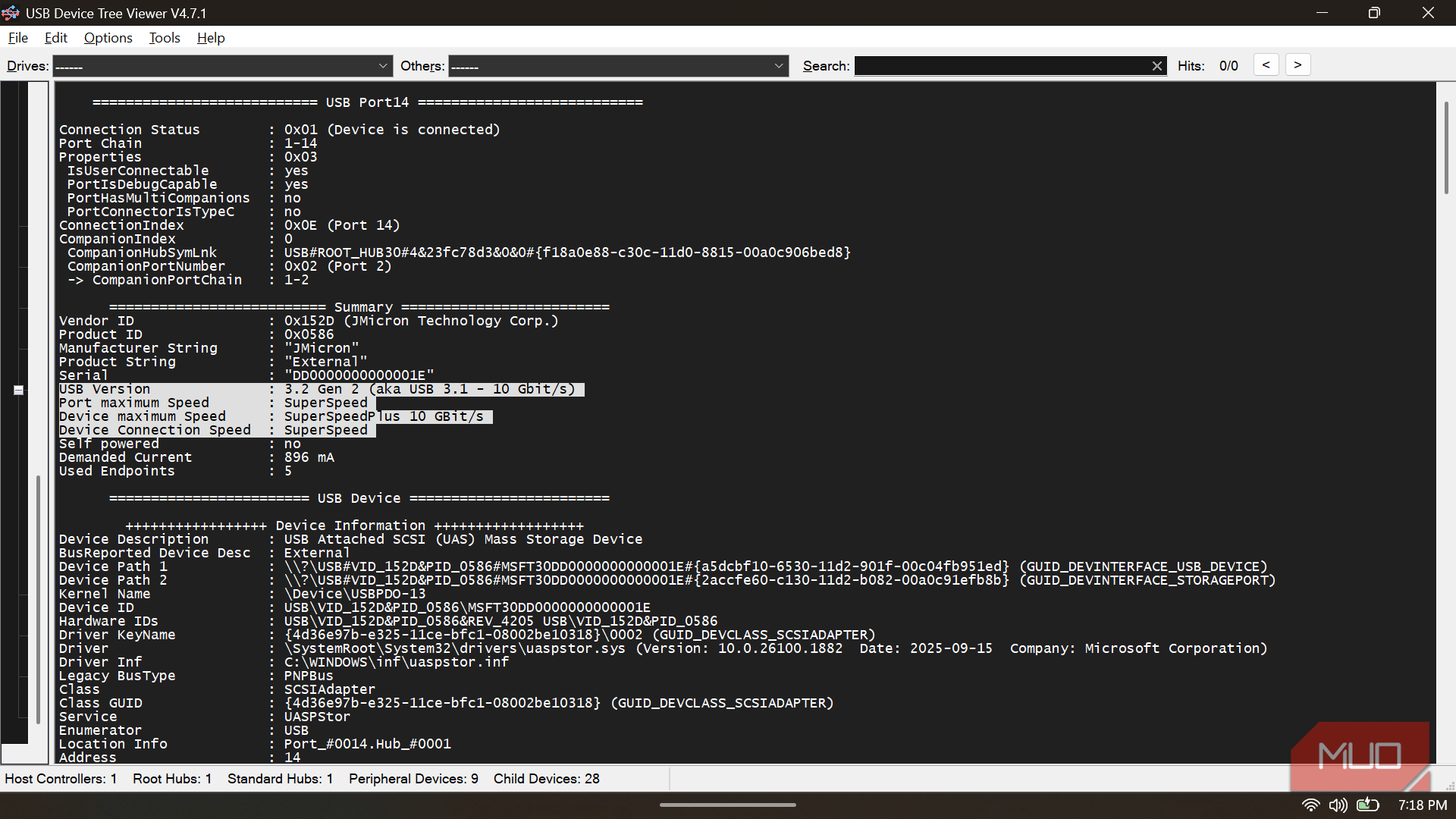Click Location Info Port_#0014.Hub_#0001
Image resolution: width=1456 pixels, height=819 pixels.
[367, 744]
